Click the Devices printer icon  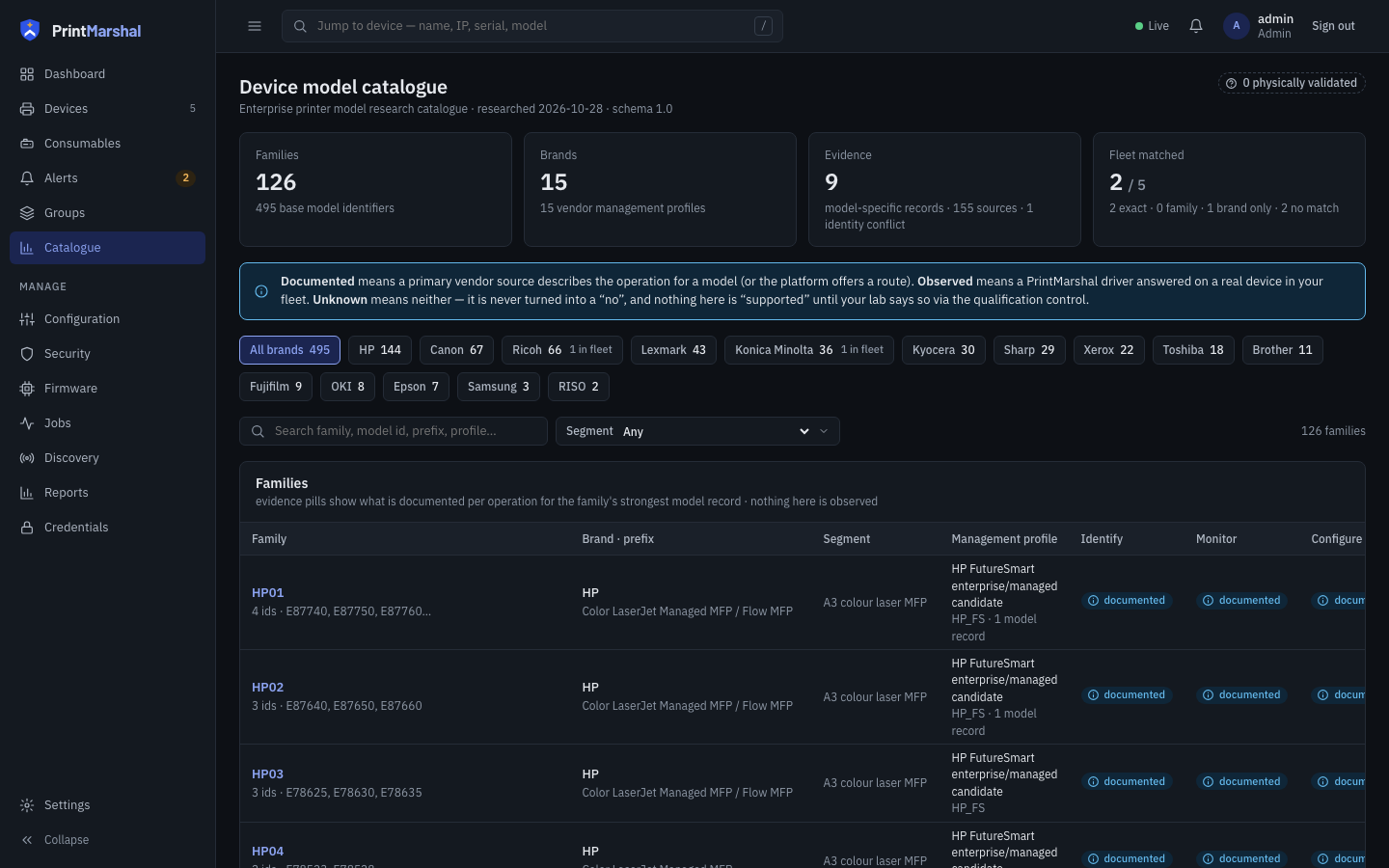pyautogui.click(x=27, y=109)
